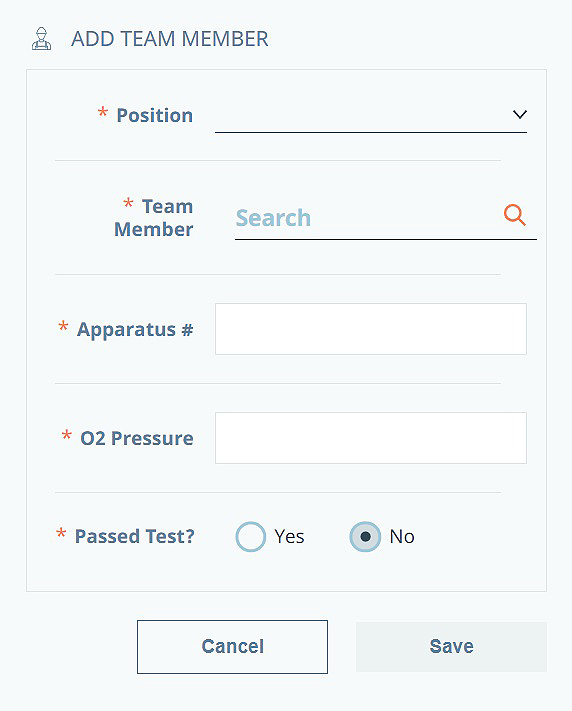This screenshot has width=572, height=711.
Task: Click the Passed Test? label
Action: (135, 536)
